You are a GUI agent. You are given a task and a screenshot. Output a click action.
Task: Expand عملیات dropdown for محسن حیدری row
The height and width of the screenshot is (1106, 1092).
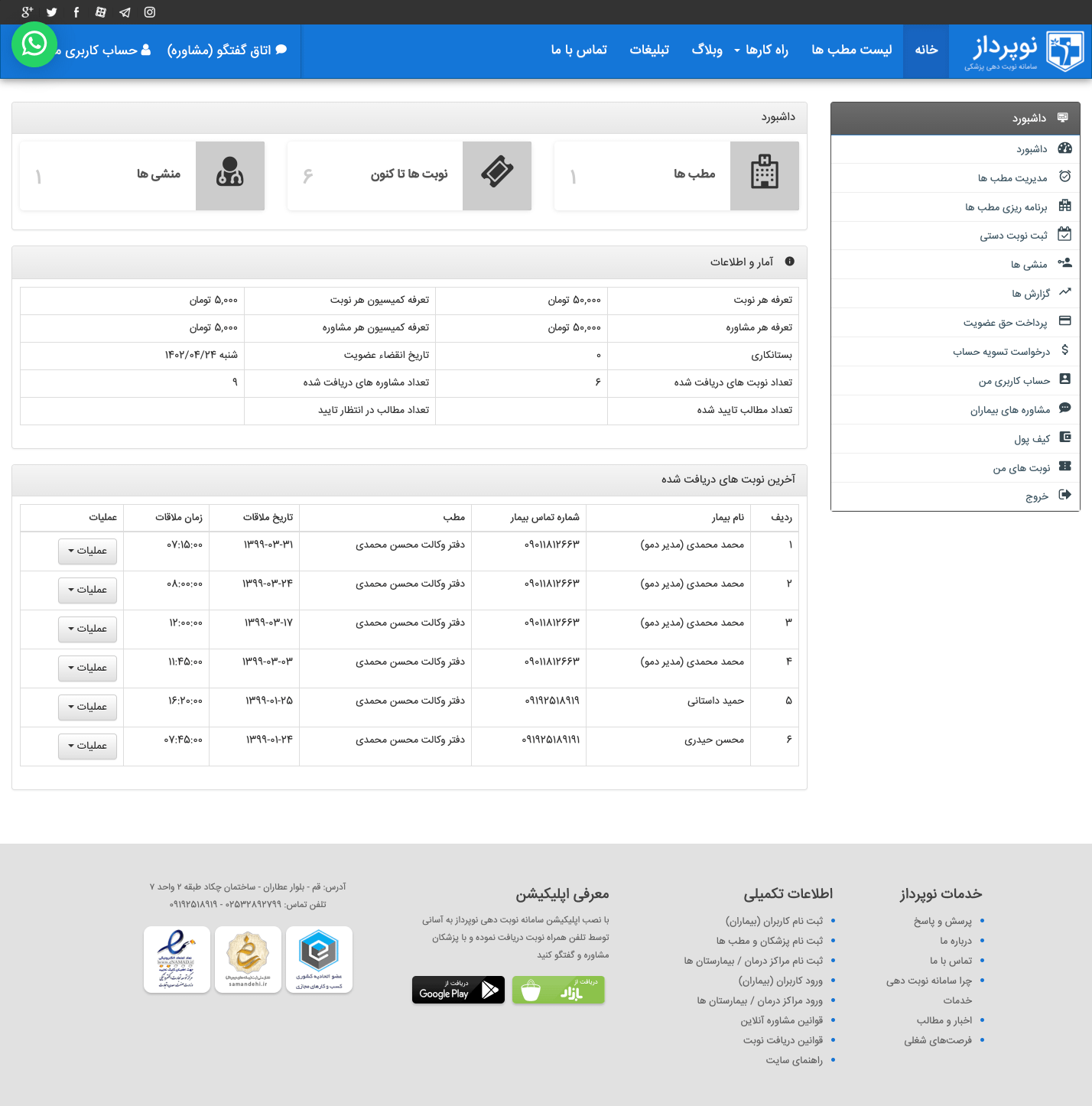[88, 746]
